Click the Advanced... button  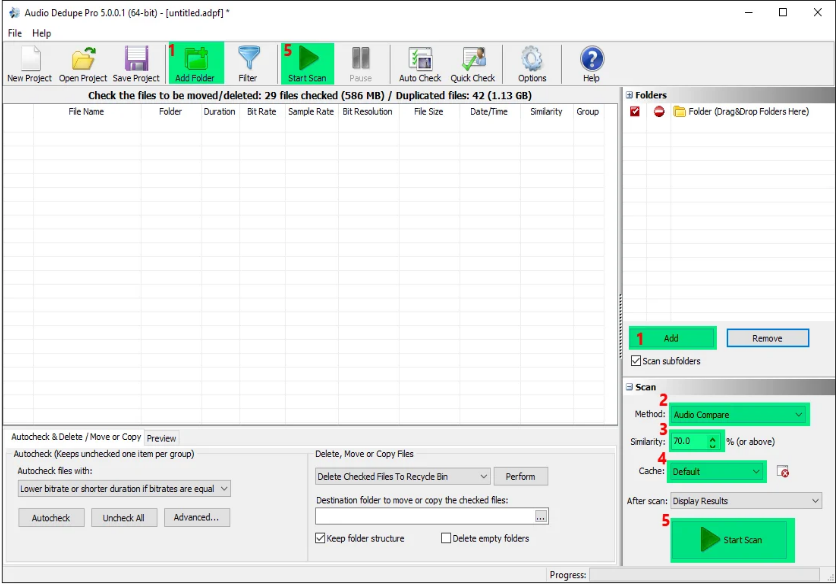click(197, 517)
